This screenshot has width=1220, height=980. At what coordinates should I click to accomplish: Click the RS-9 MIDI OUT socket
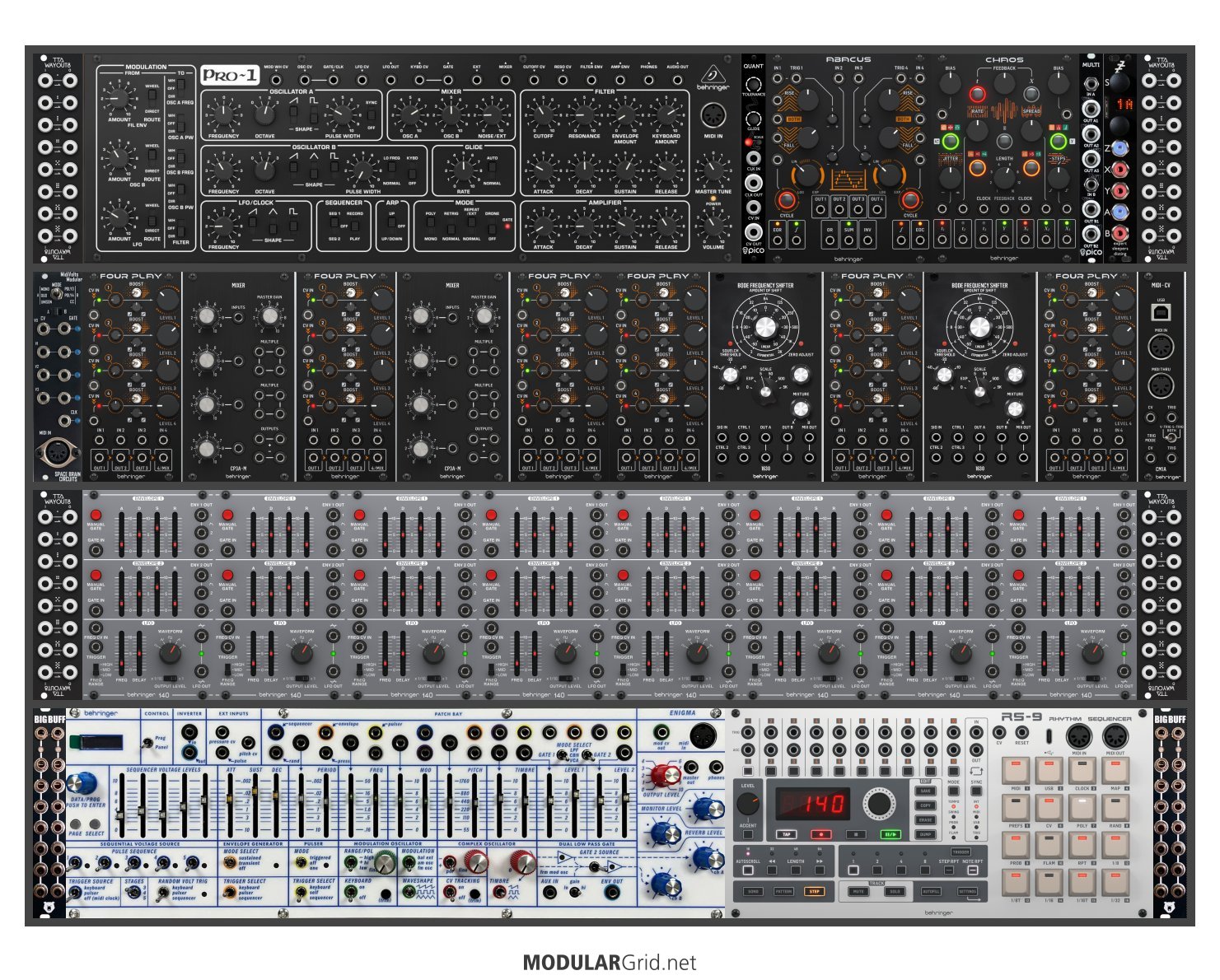[1115, 736]
